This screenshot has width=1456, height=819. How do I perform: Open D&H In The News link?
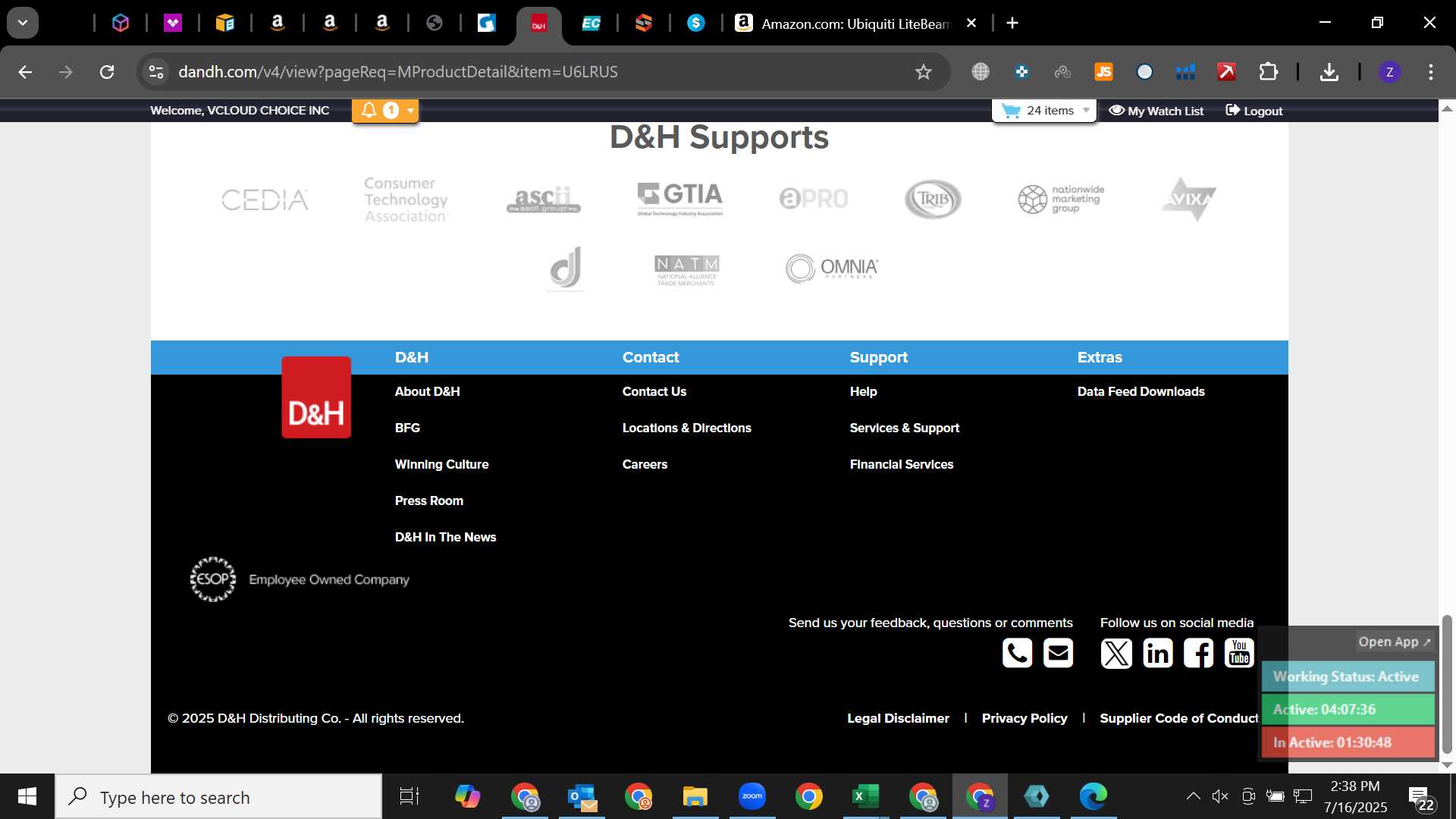445,537
